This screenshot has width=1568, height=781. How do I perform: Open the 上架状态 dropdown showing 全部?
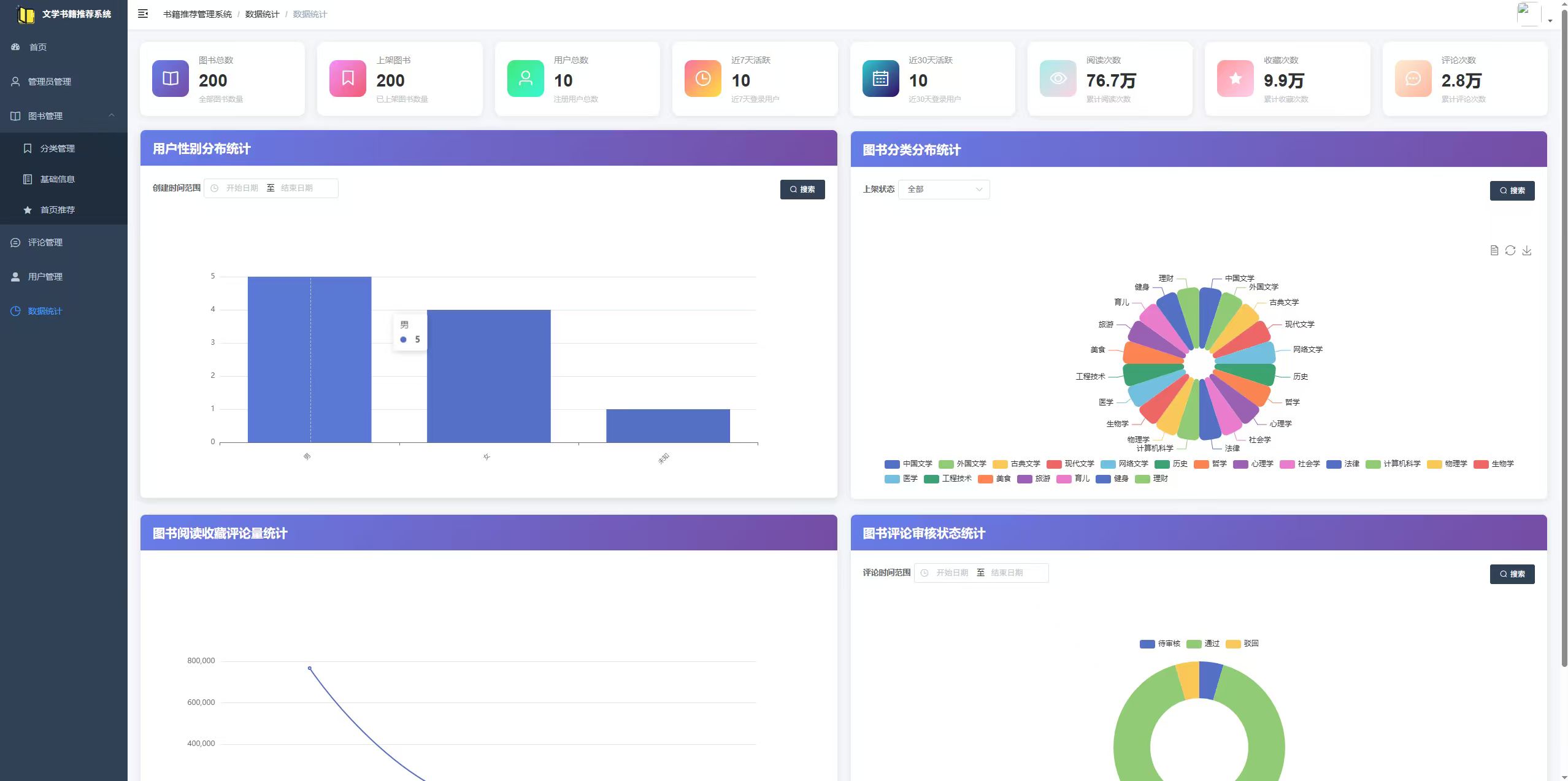(944, 190)
